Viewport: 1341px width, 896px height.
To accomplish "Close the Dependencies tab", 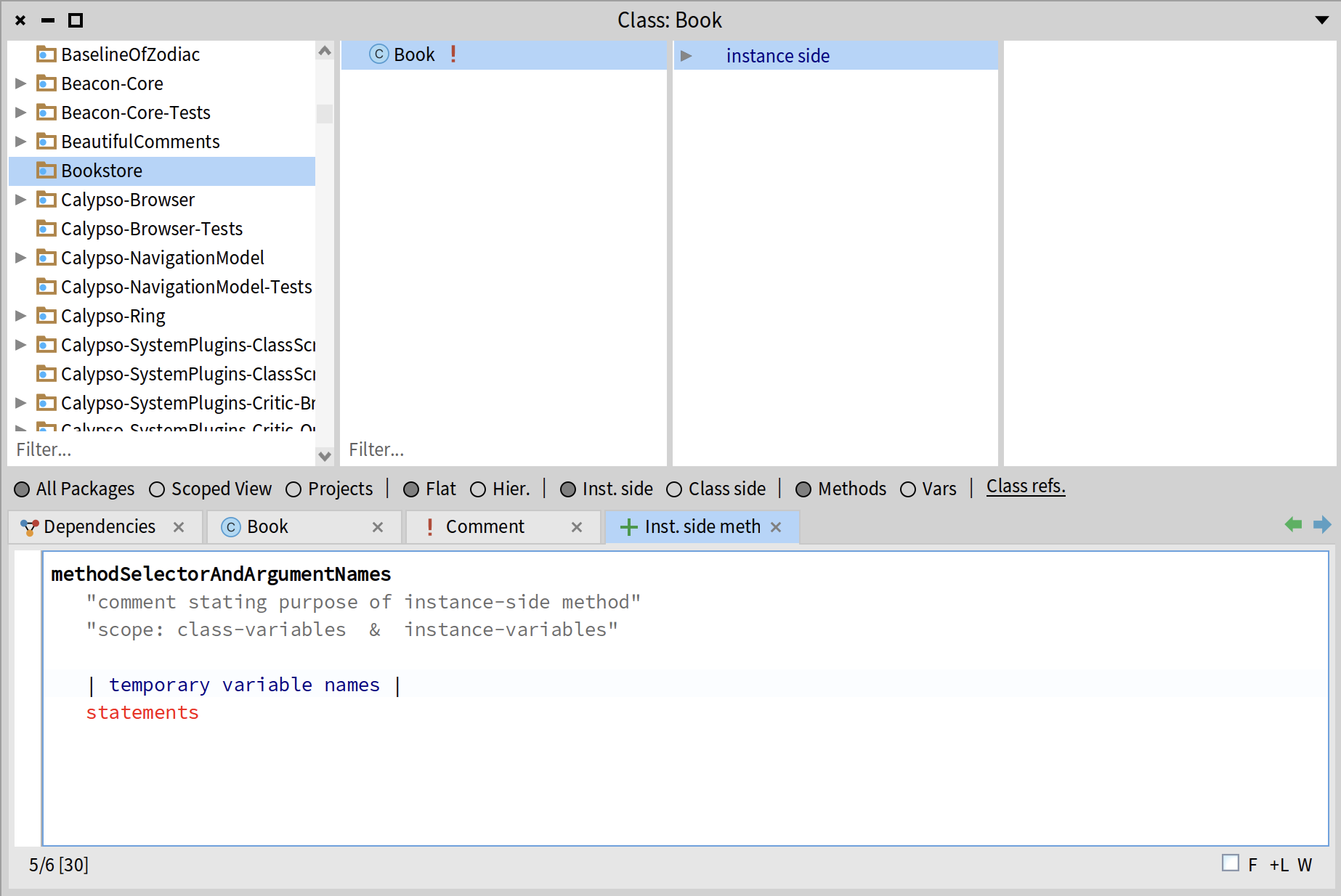I will [x=179, y=527].
